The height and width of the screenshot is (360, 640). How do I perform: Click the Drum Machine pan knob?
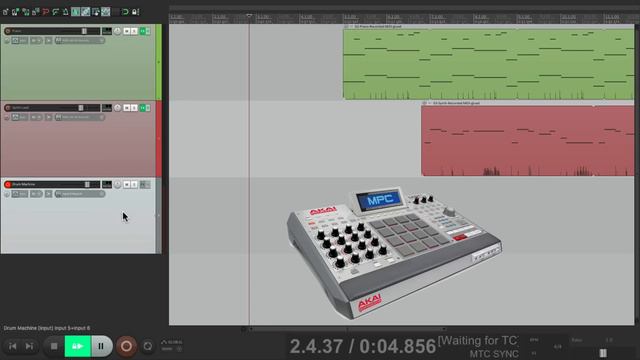click(118, 184)
